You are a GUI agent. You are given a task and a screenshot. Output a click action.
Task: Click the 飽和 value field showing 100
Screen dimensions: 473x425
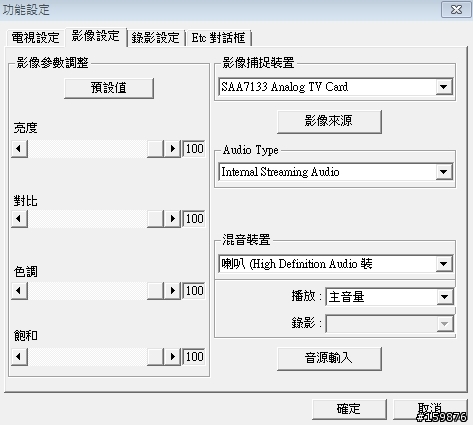coord(194,357)
